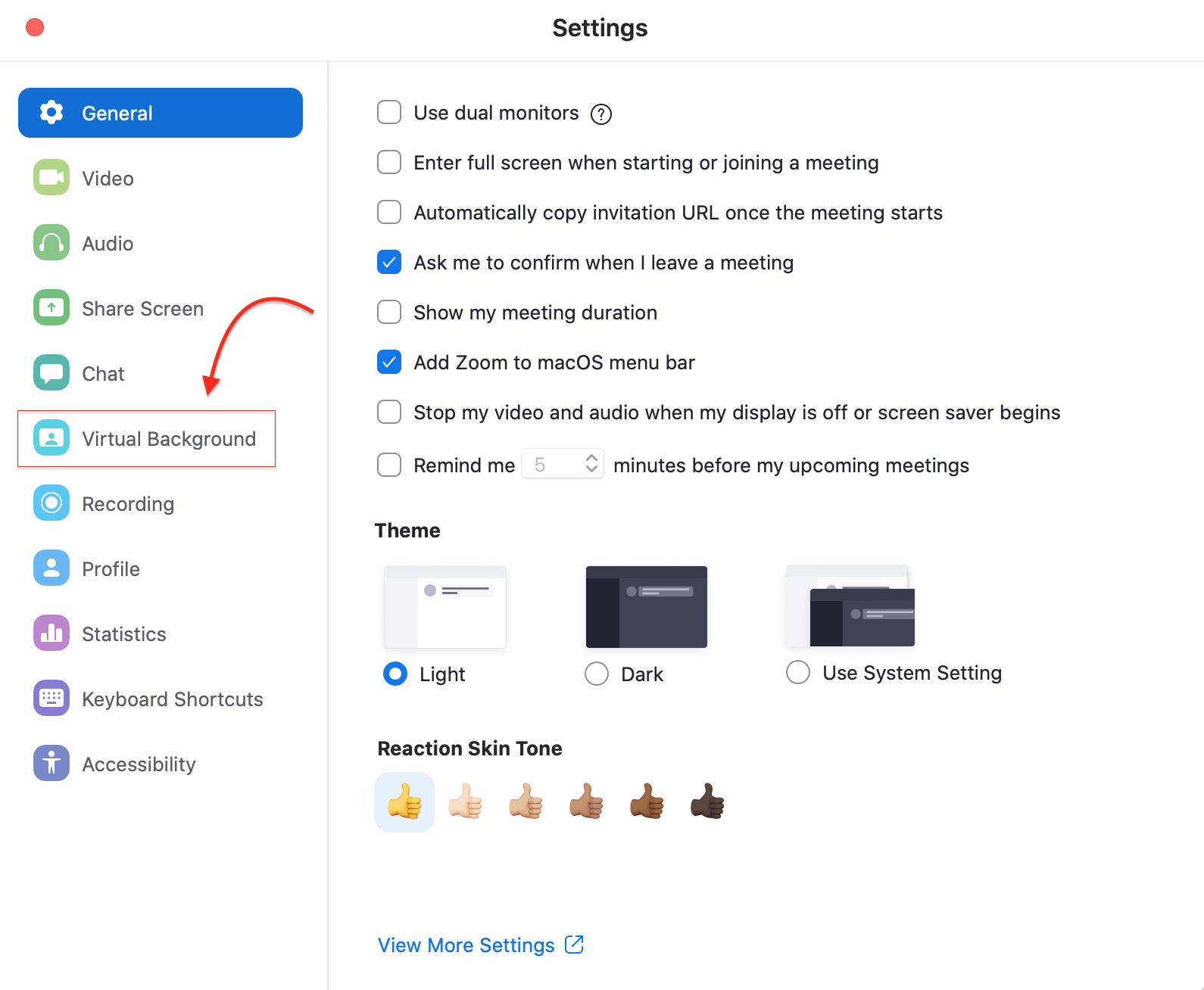The width and height of the screenshot is (1204, 990).
Task: Open the Recording settings section
Action: (x=161, y=503)
